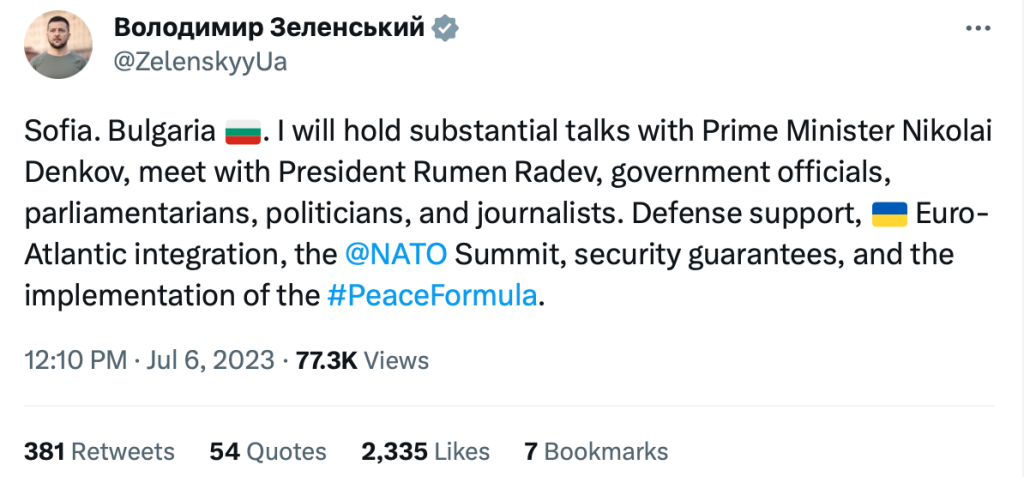
Task: View the 77.3K Views analytics
Action: click(362, 360)
